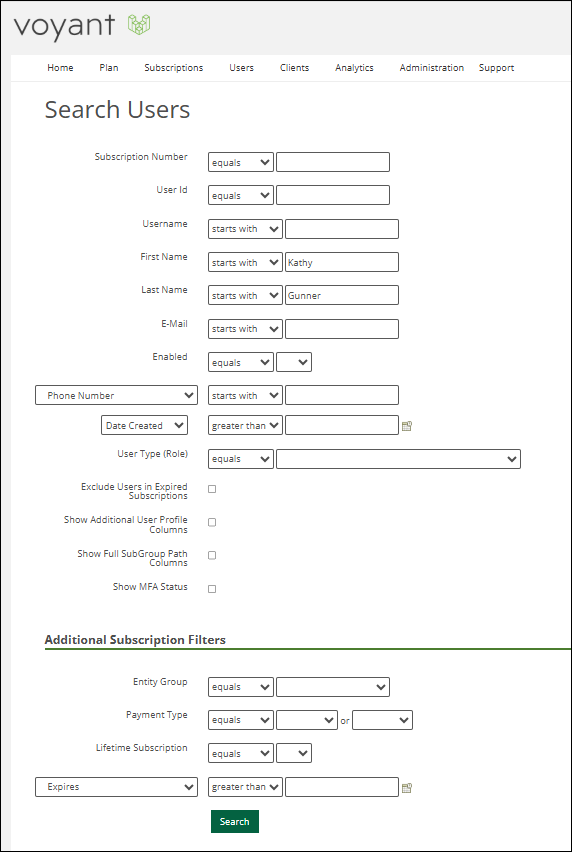Screen dimensions: 572x852
Task: Click the Last Name field containing Gunner
Action: tap(342, 295)
